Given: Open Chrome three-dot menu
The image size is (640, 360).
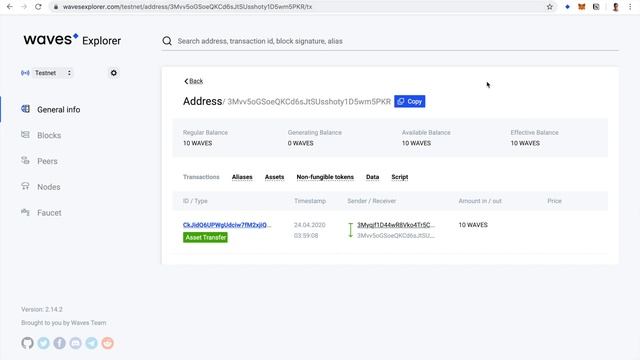Looking at the screenshot, I should (x=630, y=7).
